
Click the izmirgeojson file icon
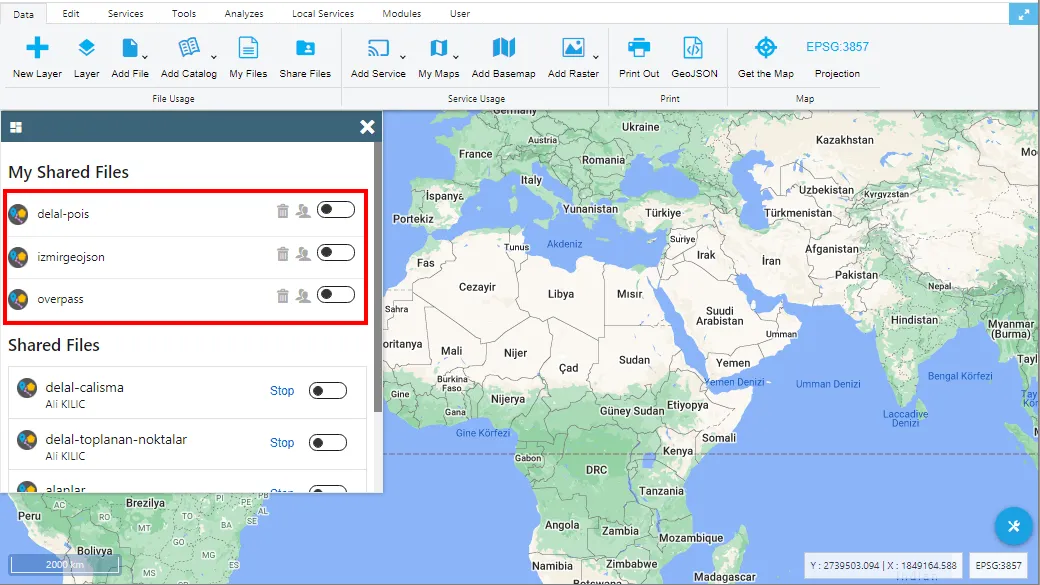click(19, 257)
